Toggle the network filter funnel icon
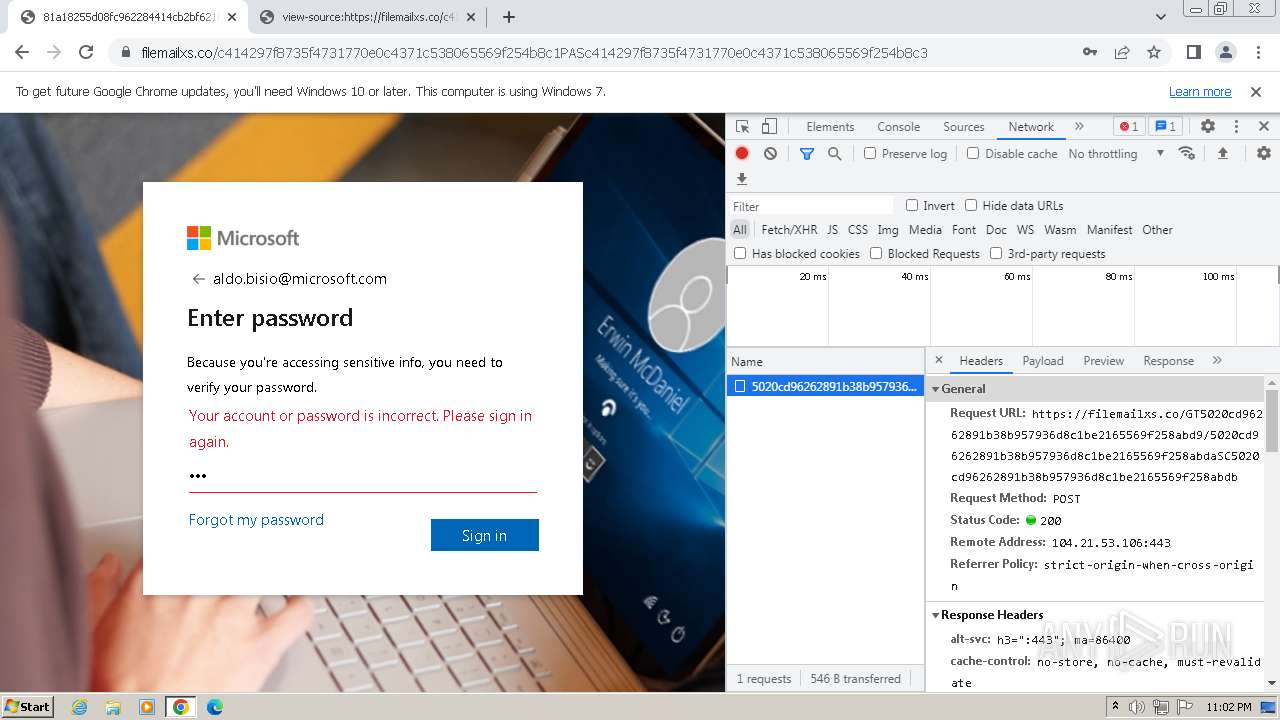Screen dimensions: 1280x720 tap(807, 153)
